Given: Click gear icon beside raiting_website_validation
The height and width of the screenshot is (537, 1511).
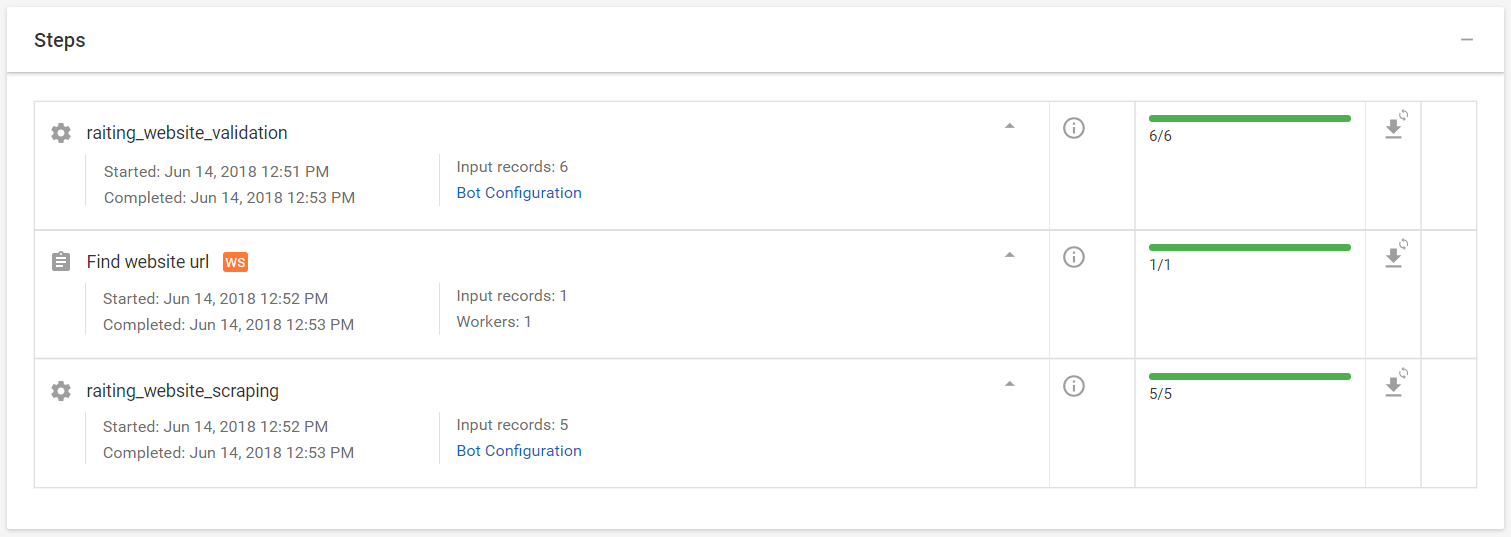Looking at the screenshot, I should (x=61, y=133).
